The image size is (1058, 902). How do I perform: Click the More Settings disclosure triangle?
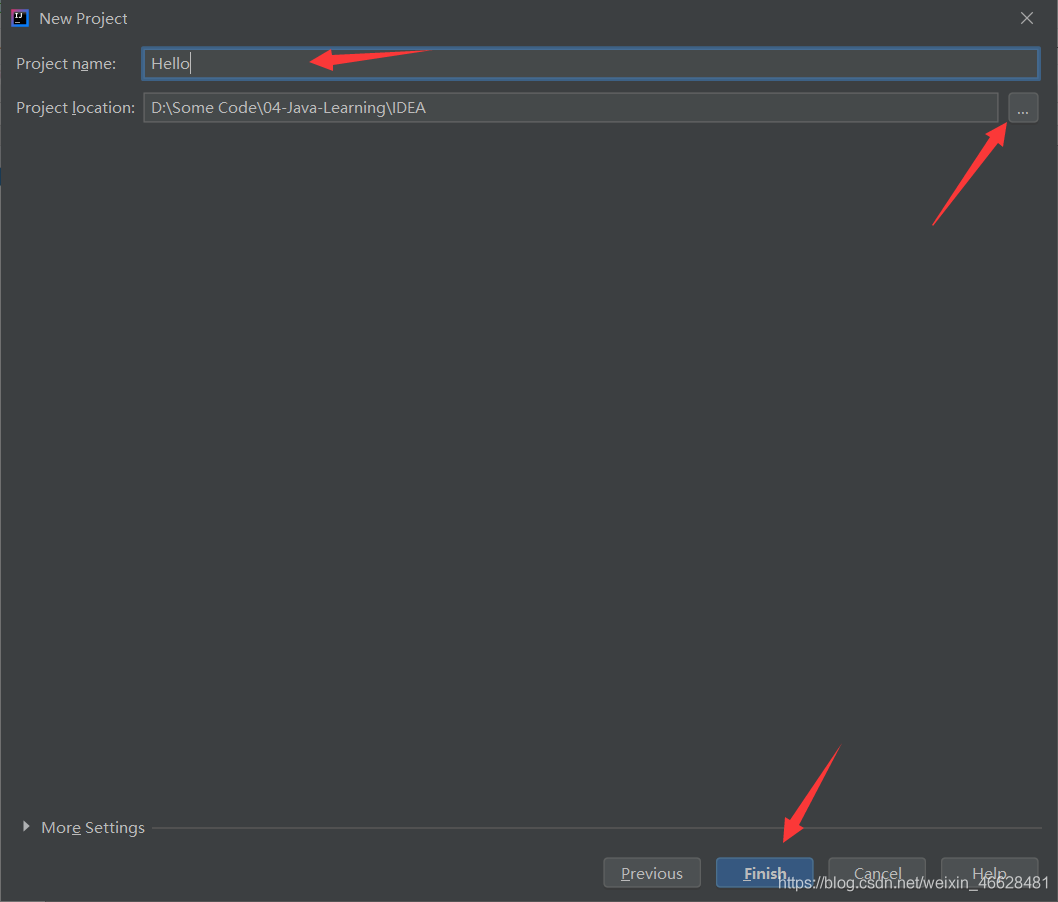pyautogui.click(x=26, y=827)
